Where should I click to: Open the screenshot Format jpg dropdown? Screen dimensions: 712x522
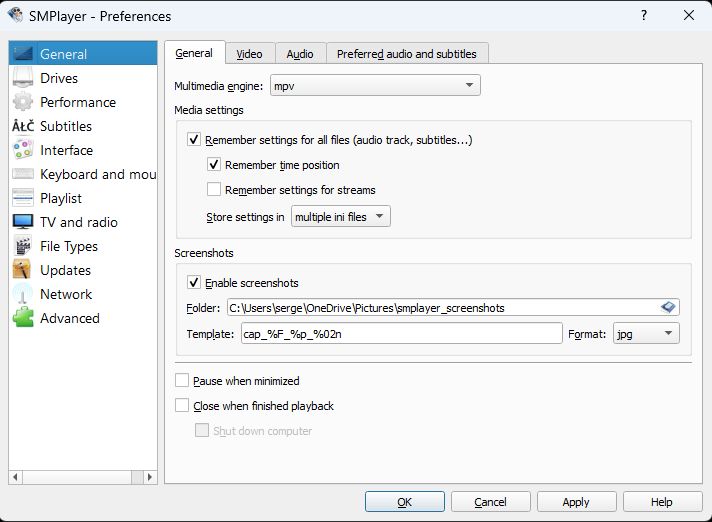646,334
